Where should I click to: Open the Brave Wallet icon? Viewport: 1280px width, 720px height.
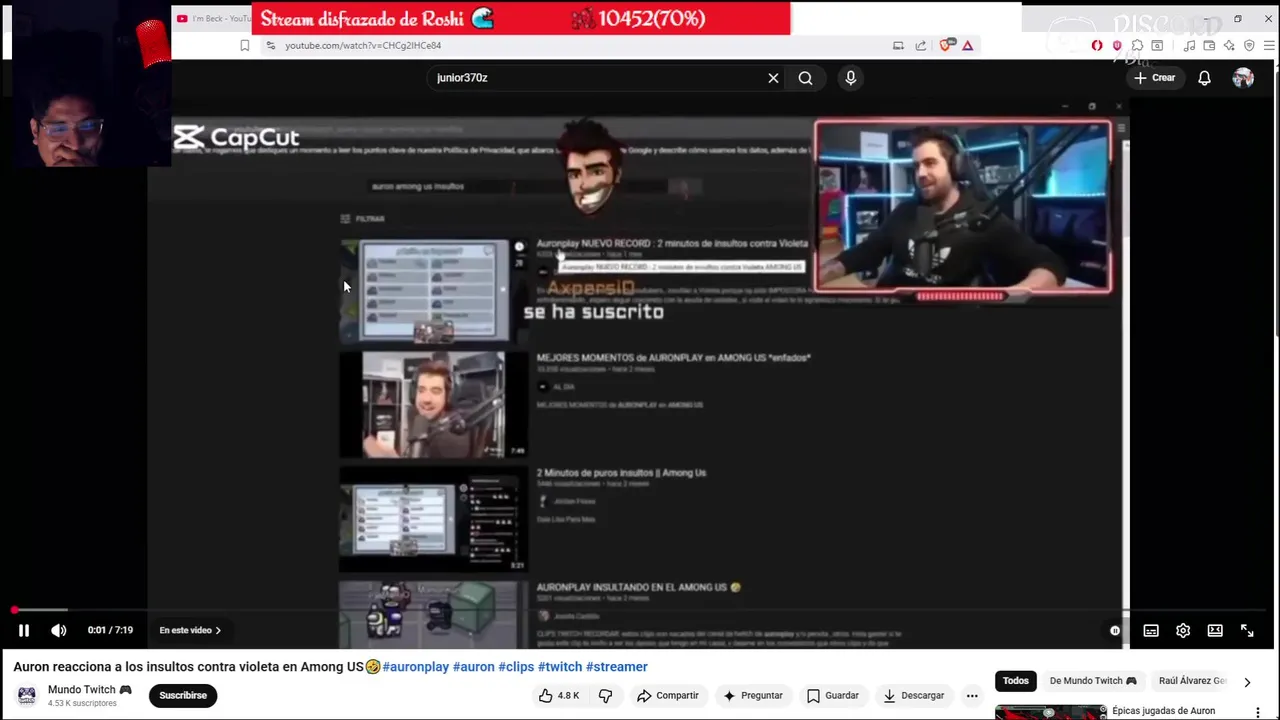coord(1209,45)
